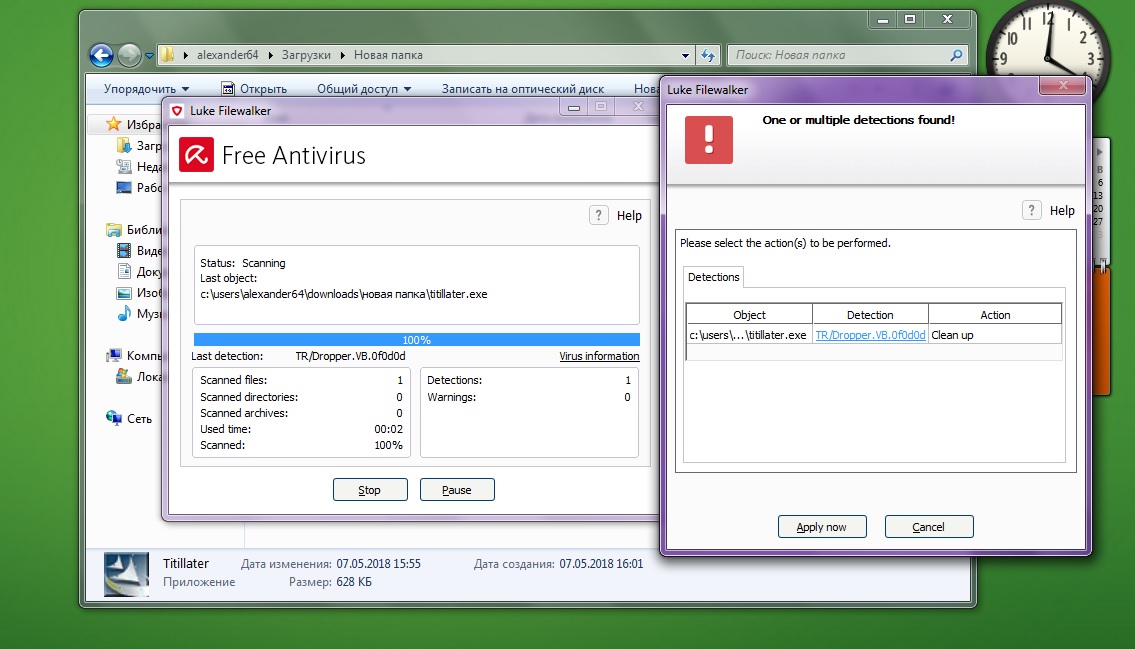Open the Упорядочить dropdown menu

[146, 89]
